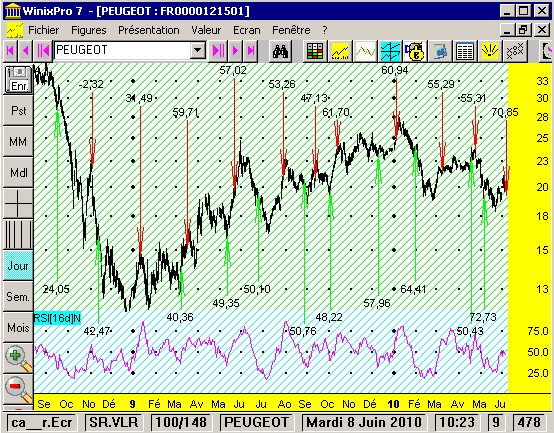The image size is (554, 433).
Task: Click the binoculars search icon
Action: click(x=281, y=51)
